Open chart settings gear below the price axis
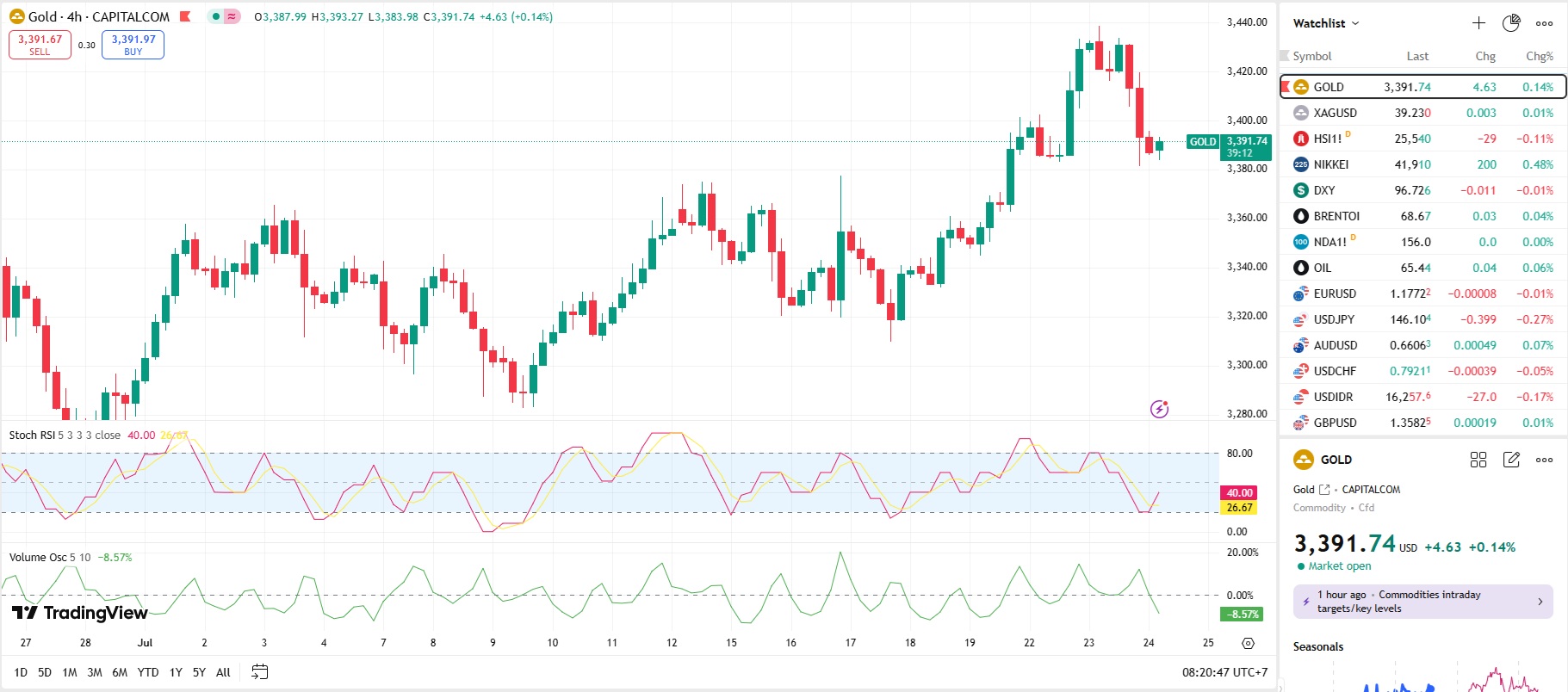 1248,643
